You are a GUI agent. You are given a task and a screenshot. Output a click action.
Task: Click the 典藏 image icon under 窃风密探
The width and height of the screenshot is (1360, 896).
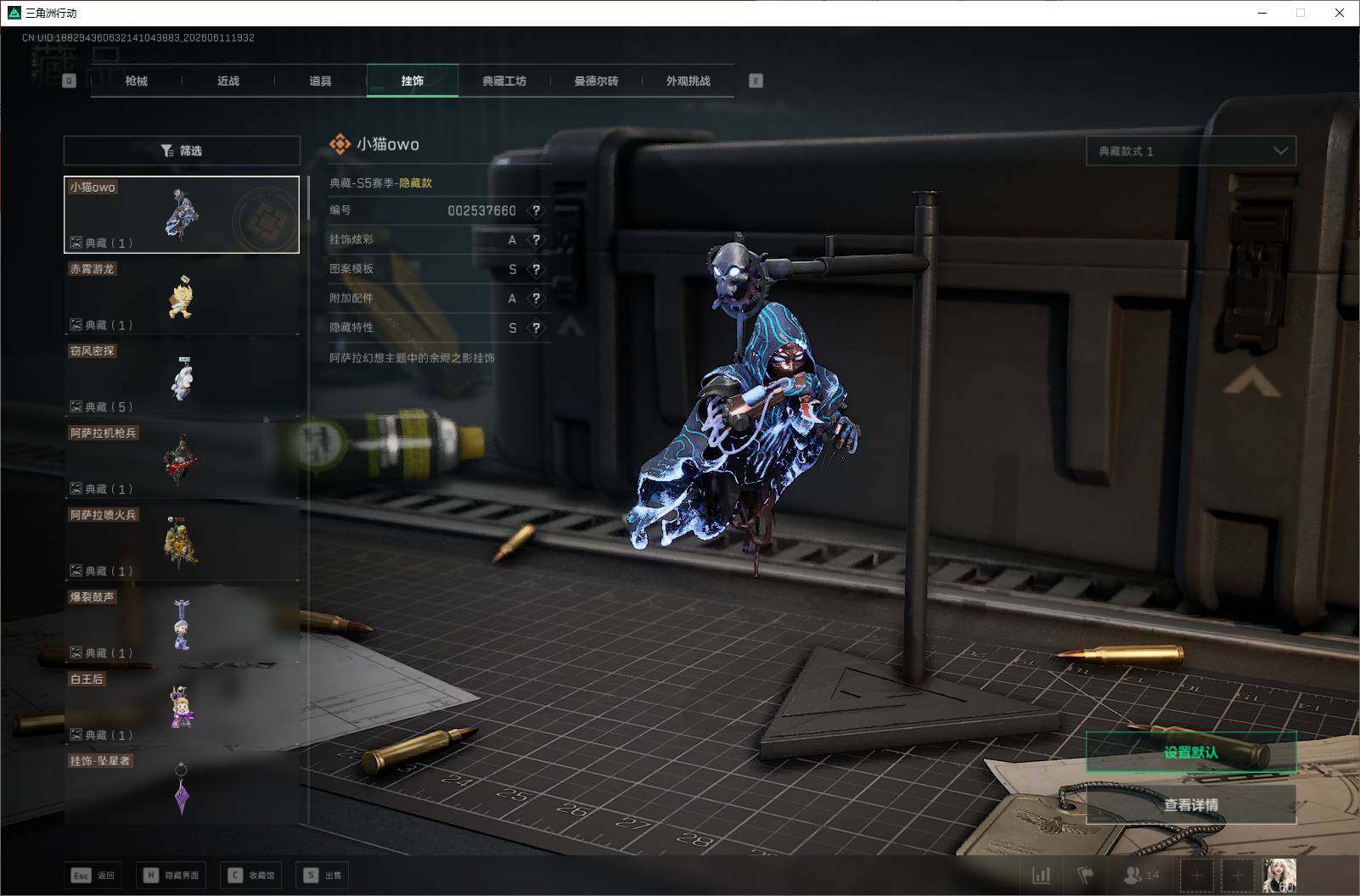[76, 406]
